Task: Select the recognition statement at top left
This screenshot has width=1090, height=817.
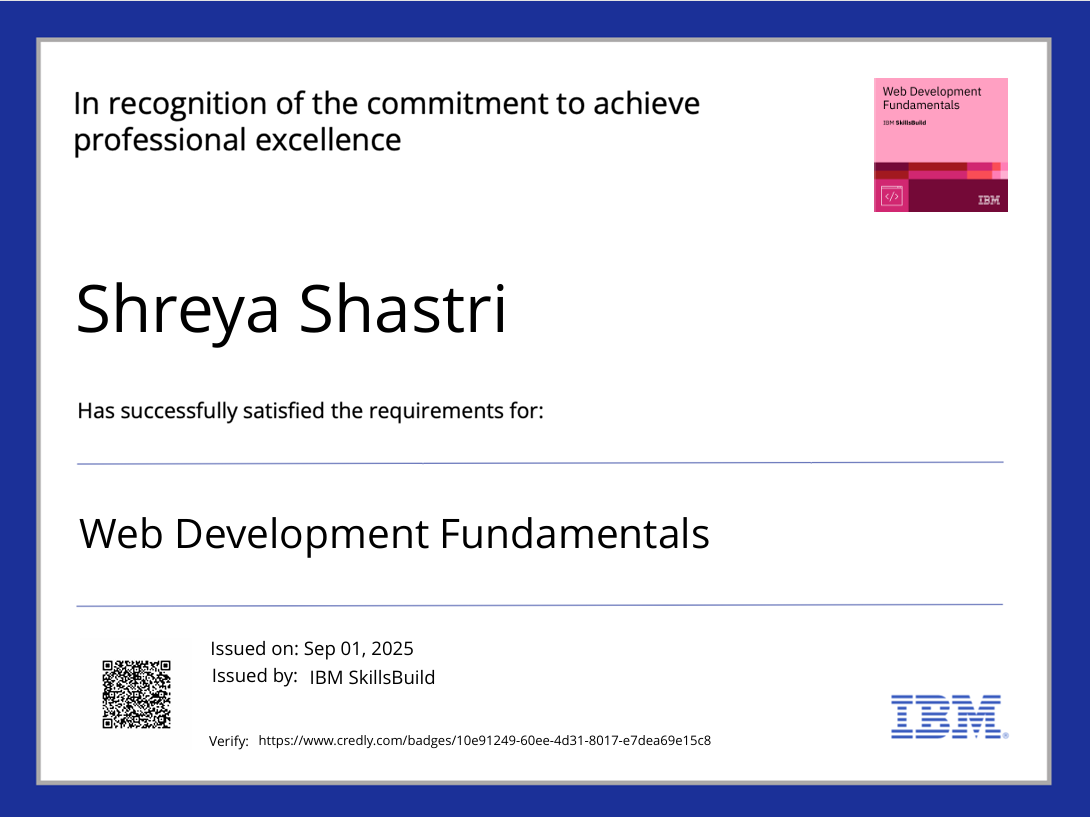Action: pyautogui.click(x=386, y=120)
